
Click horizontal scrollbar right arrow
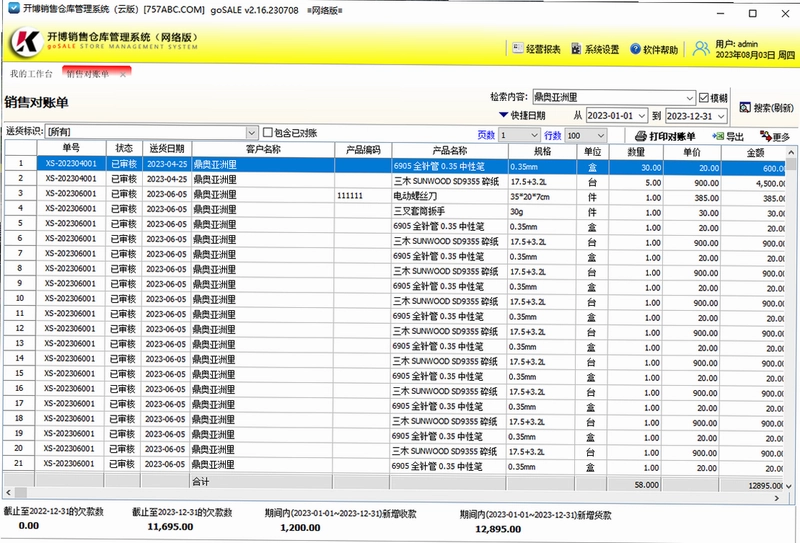777,498
